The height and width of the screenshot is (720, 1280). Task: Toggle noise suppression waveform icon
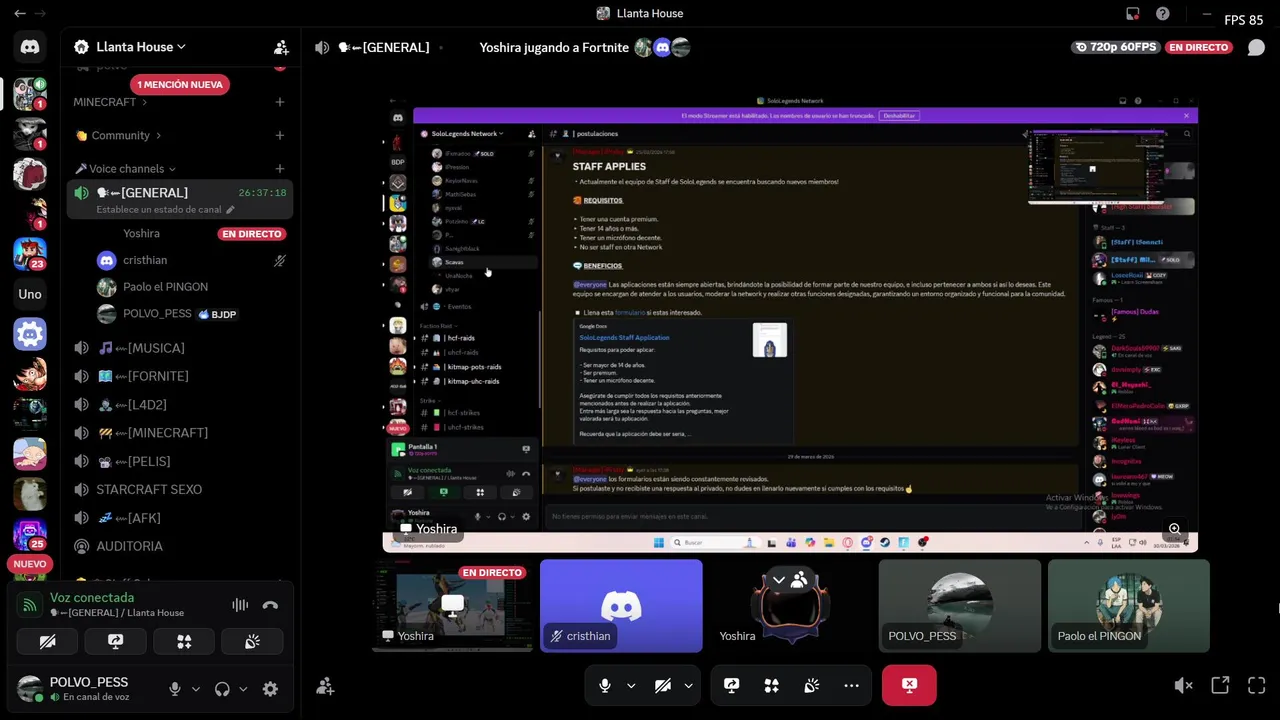(240, 605)
